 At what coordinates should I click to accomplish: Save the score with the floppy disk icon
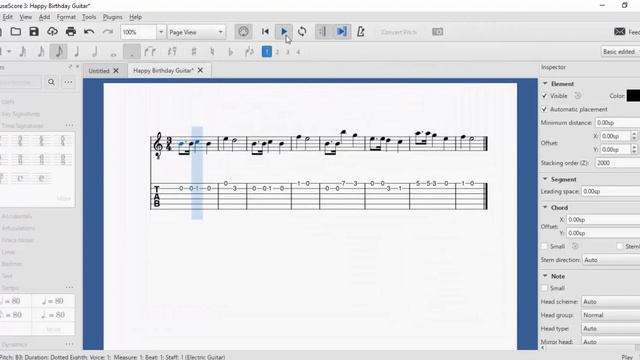coord(34,31)
